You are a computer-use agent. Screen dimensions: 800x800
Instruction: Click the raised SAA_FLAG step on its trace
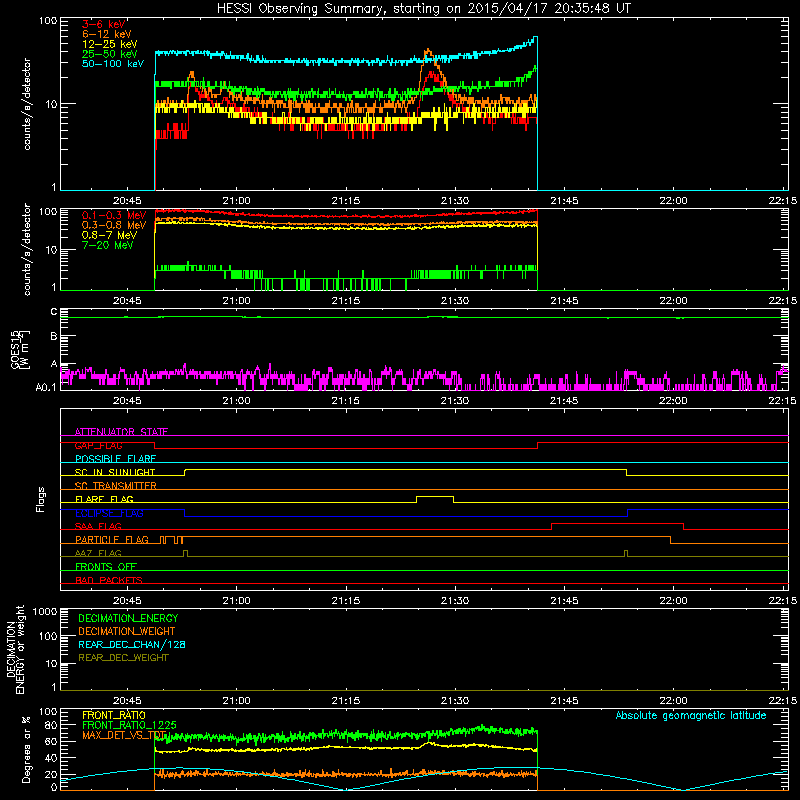[x=617, y=523]
